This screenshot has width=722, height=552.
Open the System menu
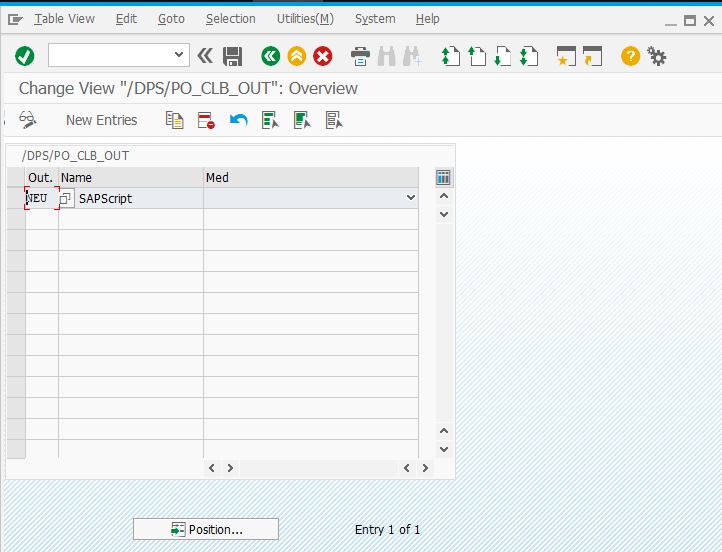point(375,19)
